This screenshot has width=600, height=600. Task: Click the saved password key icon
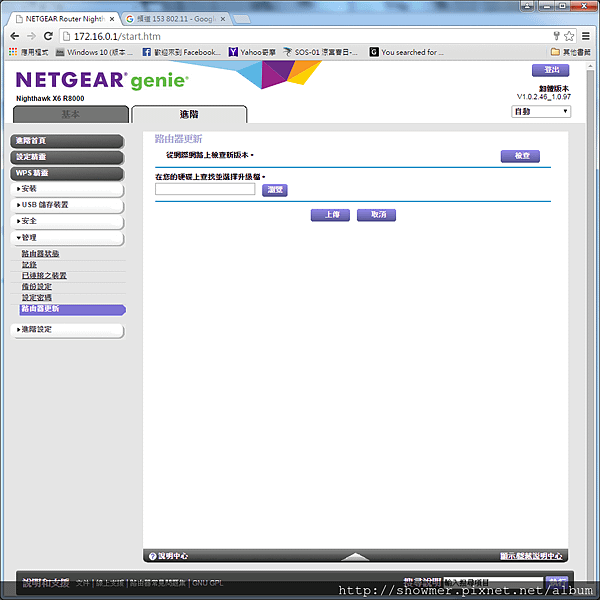(556, 36)
